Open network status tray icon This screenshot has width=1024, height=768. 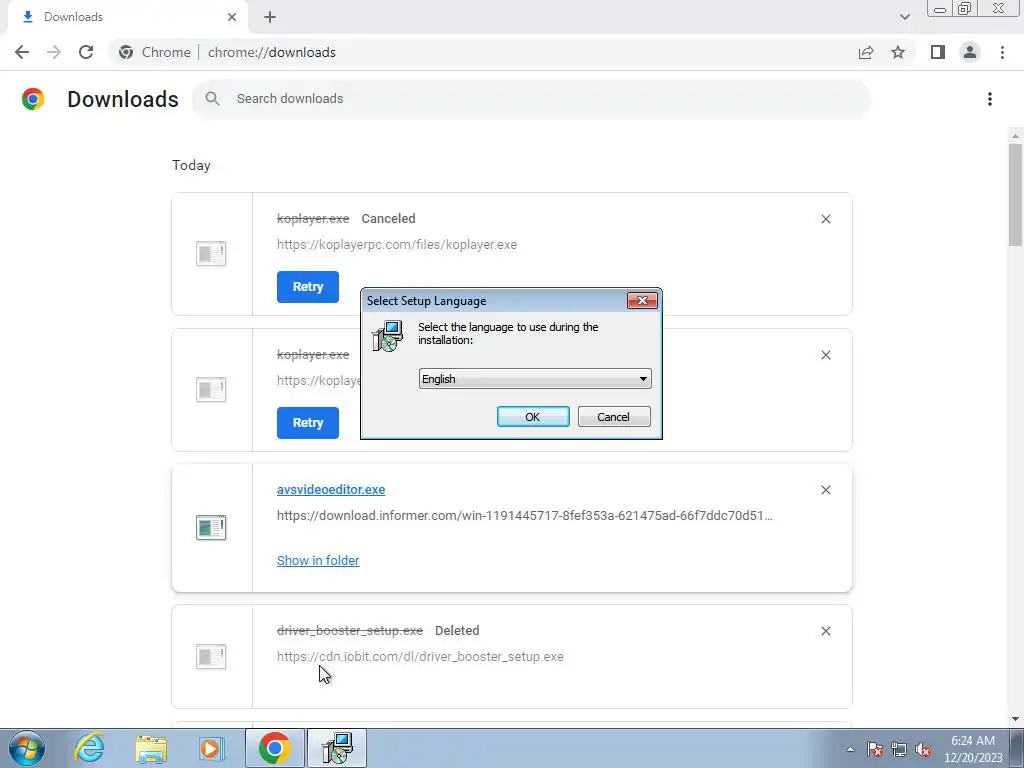899,750
